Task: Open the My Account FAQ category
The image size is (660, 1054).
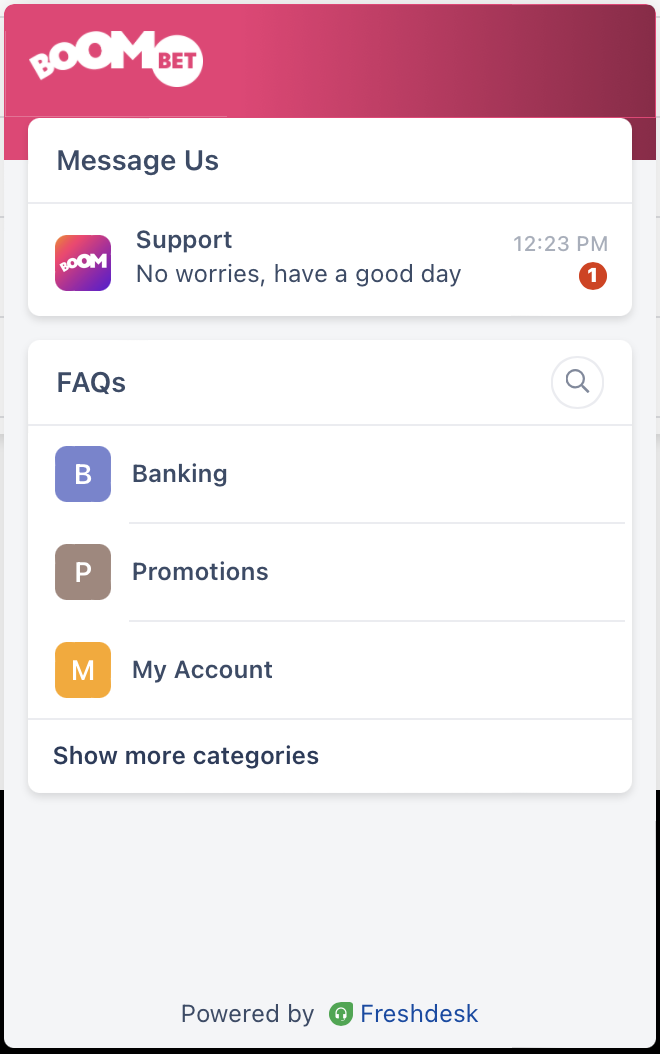Action: pyautogui.click(x=330, y=670)
